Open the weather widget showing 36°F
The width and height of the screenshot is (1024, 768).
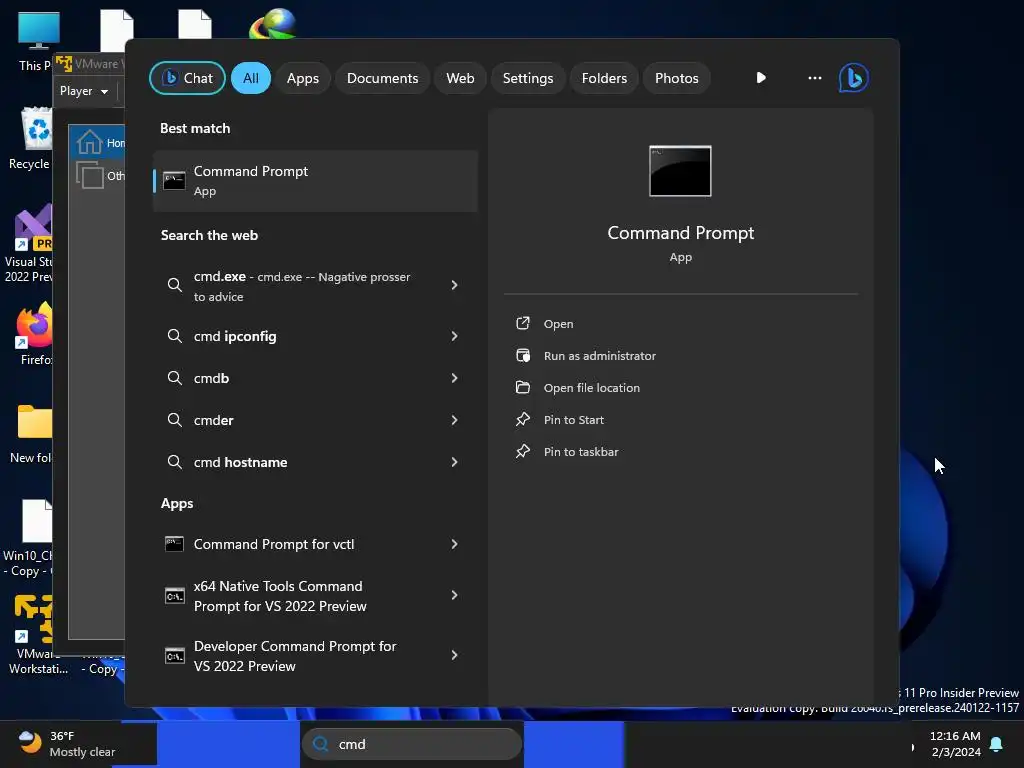[68, 744]
